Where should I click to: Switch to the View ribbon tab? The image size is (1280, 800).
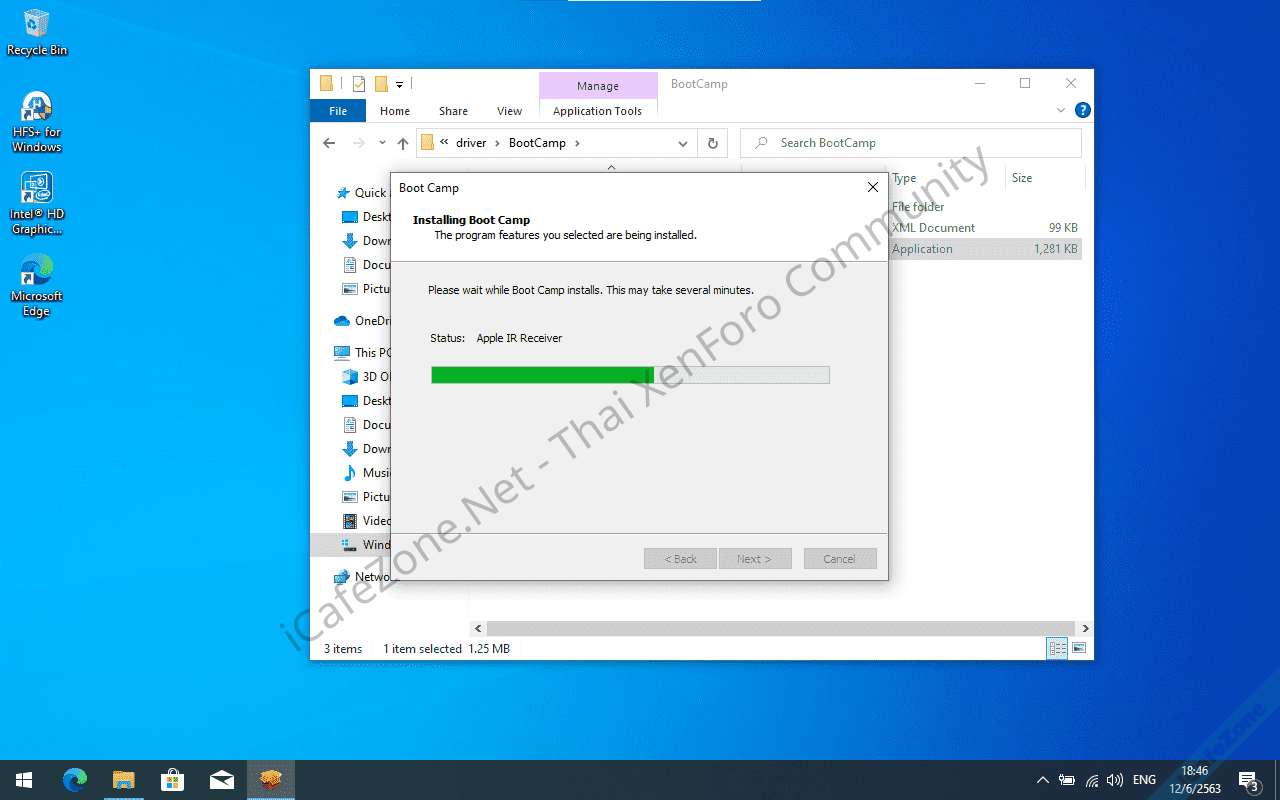(509, 111)
